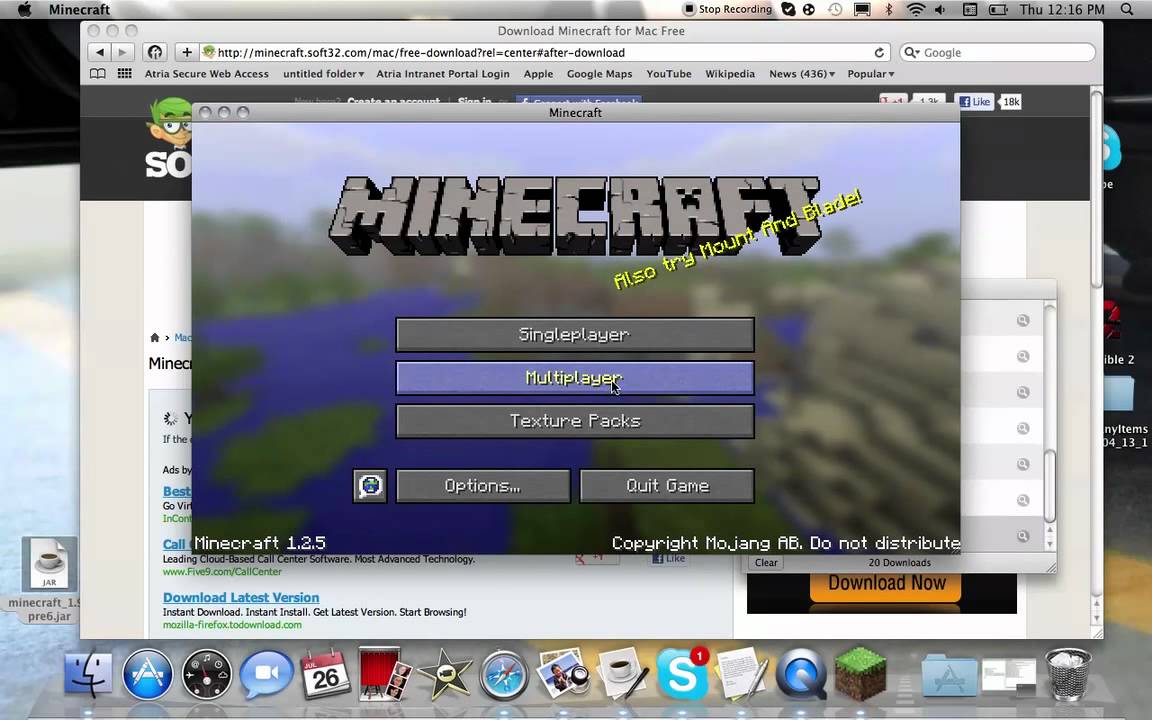Open the Wi-Fi status menu

tap(915, 10)
